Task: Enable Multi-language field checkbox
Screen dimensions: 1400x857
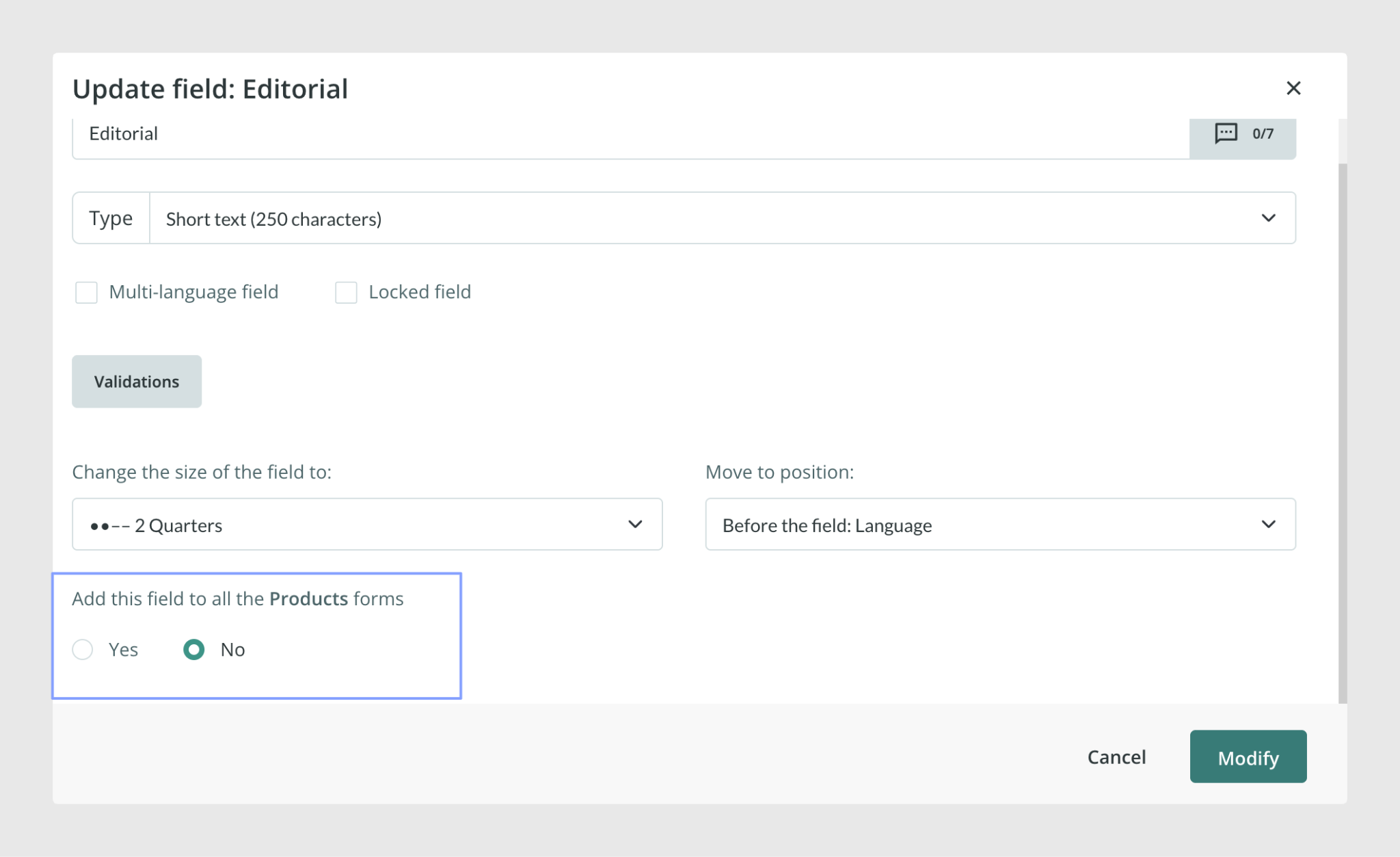Action: click(x=86, y=292)
